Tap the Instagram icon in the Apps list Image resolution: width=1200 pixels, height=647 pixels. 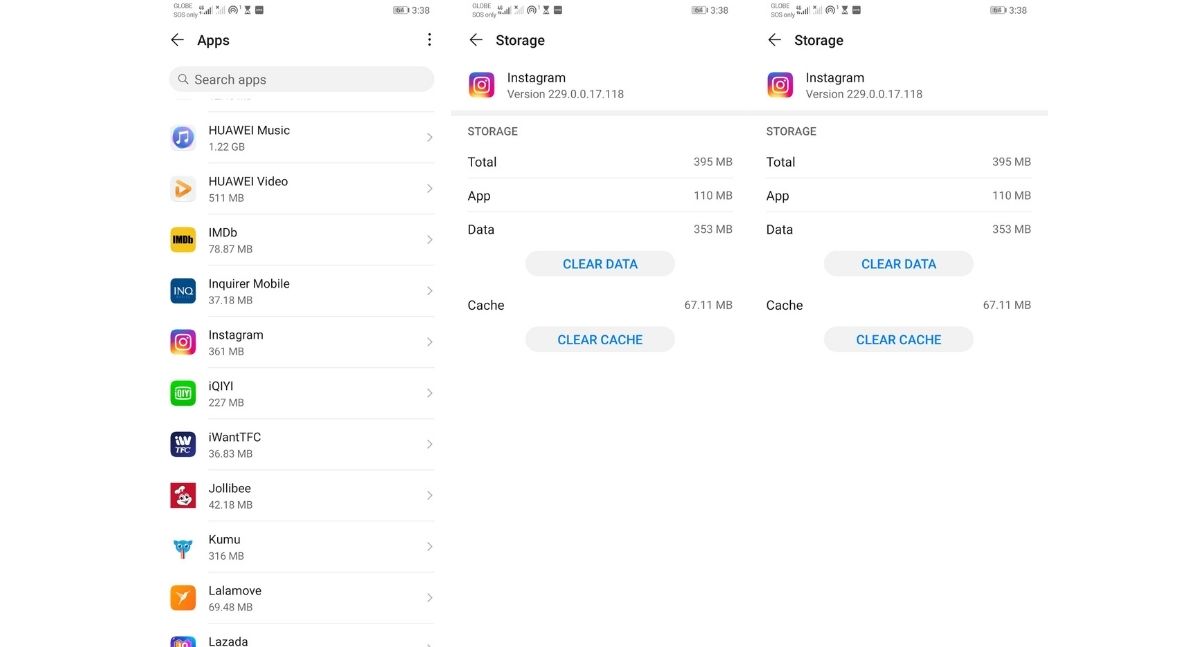182,342
